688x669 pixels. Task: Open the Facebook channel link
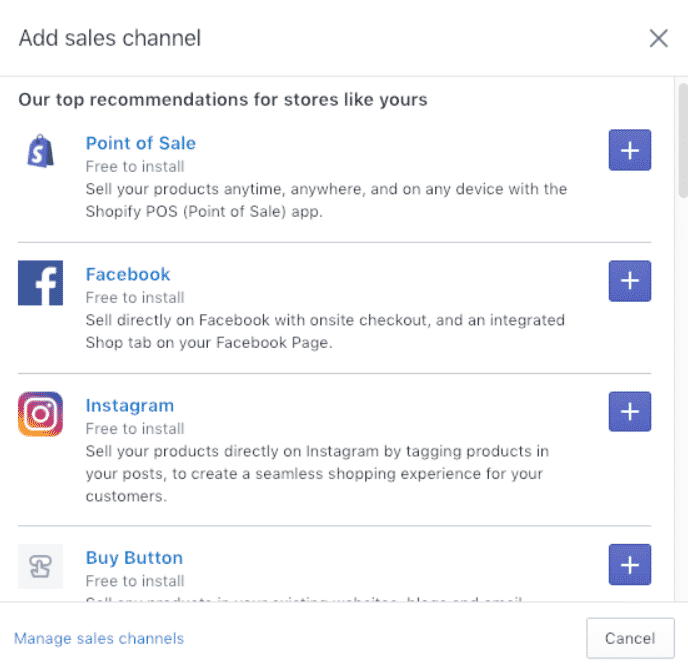click(128, 274)
